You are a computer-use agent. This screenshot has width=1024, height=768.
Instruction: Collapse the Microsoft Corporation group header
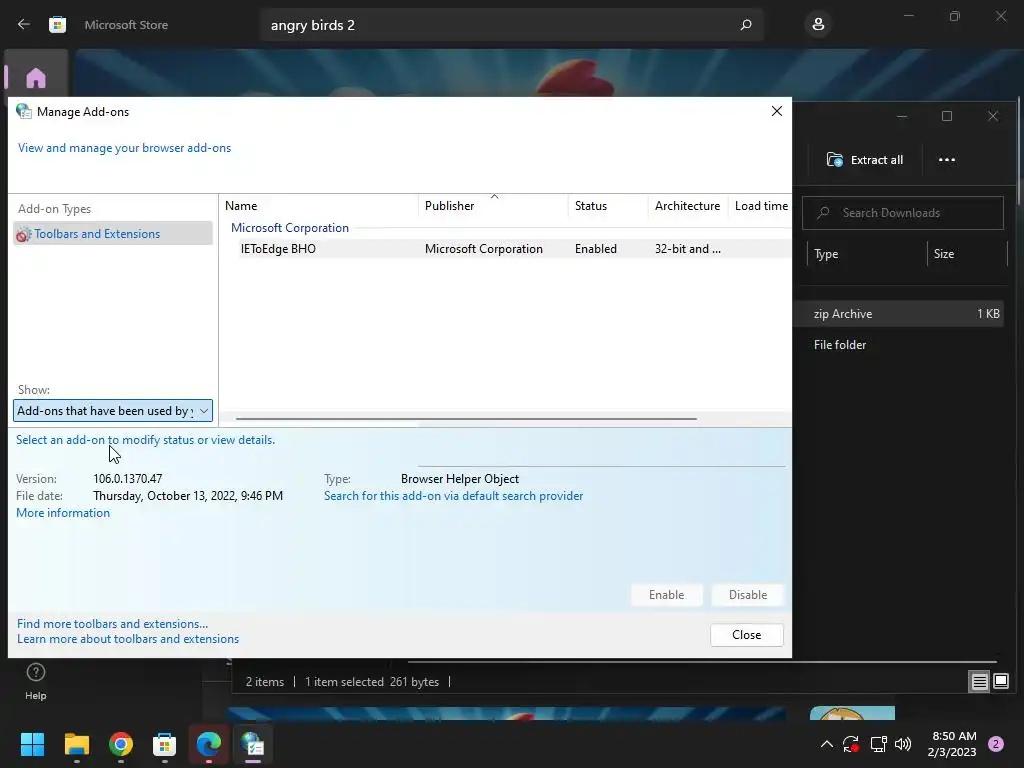point(290,228)
